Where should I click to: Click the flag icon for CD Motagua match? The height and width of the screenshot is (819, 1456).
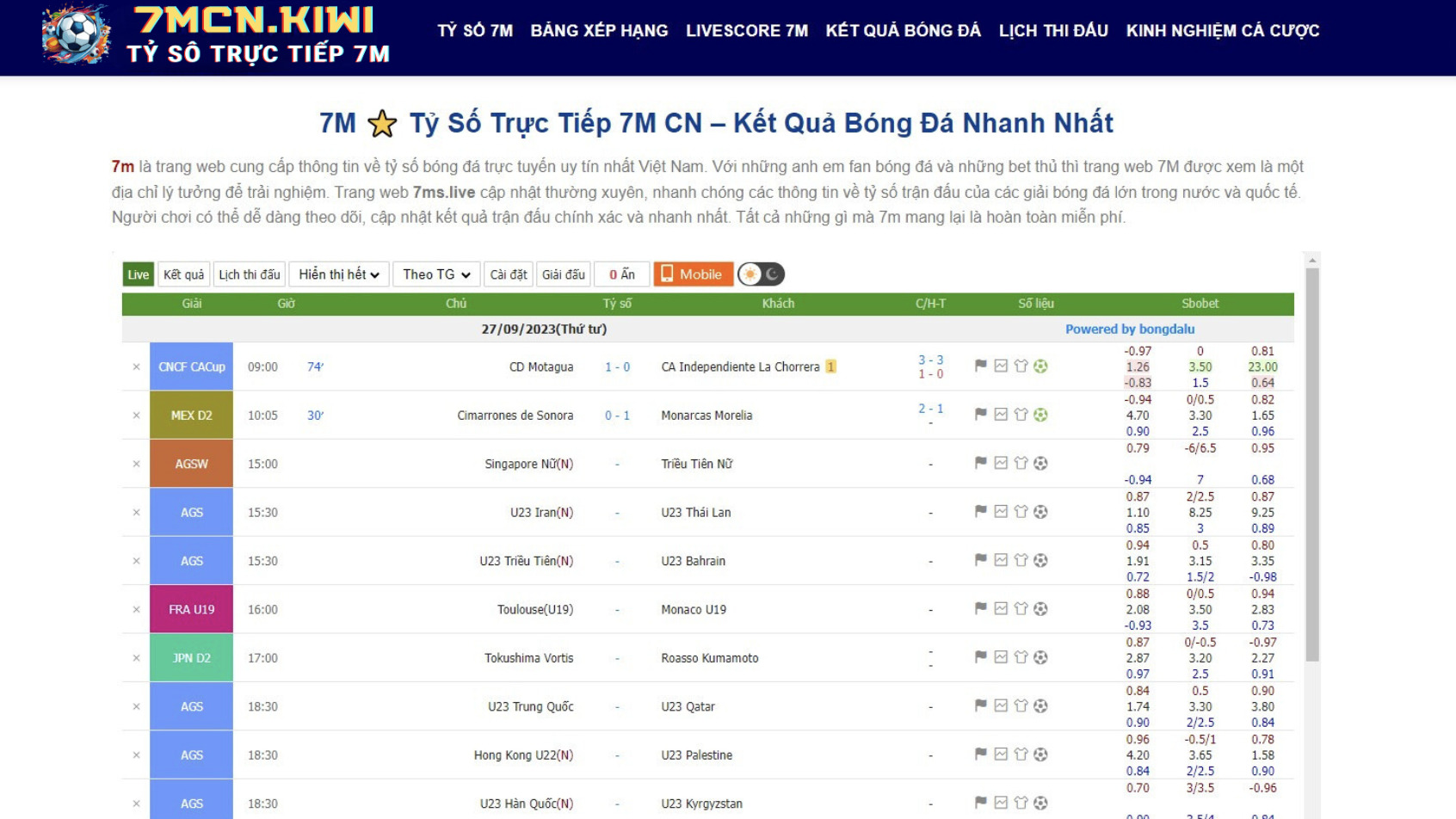[x=980, y=366]
